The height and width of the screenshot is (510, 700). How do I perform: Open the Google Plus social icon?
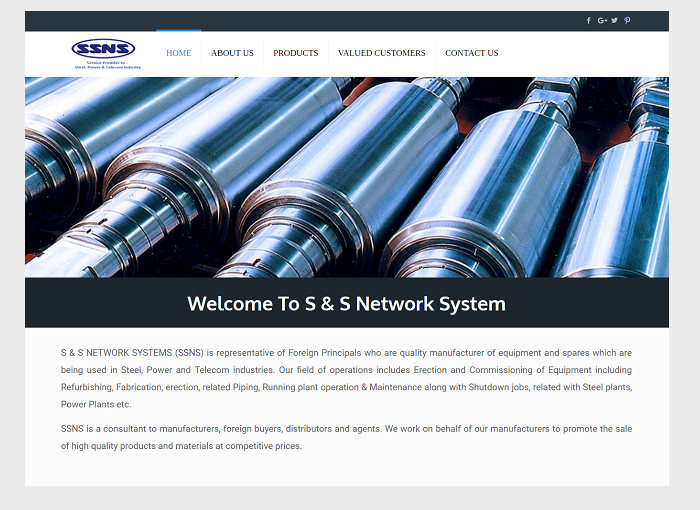[602, 21]
